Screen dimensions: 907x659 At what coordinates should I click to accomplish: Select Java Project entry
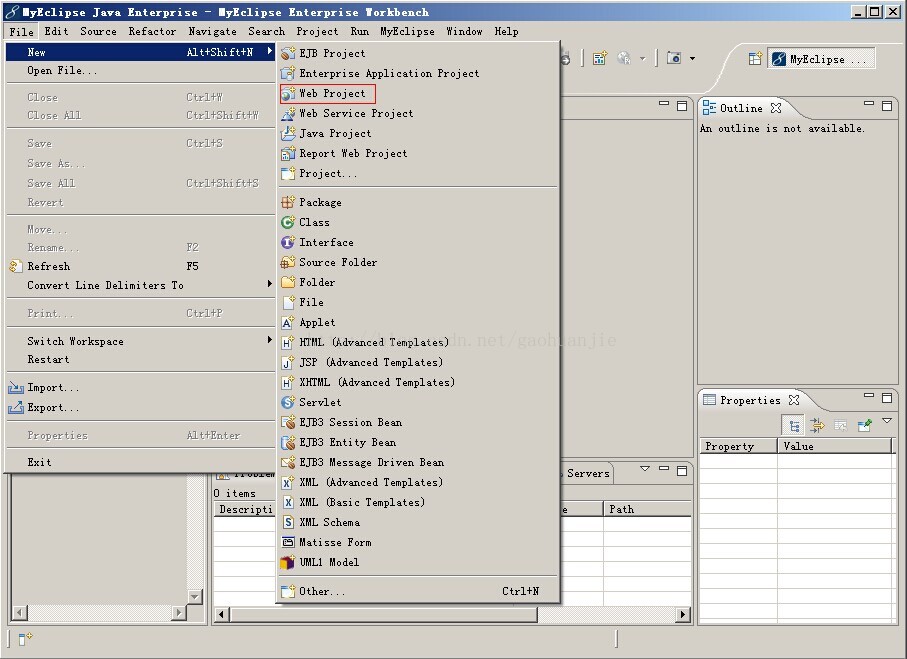[418, 134]
